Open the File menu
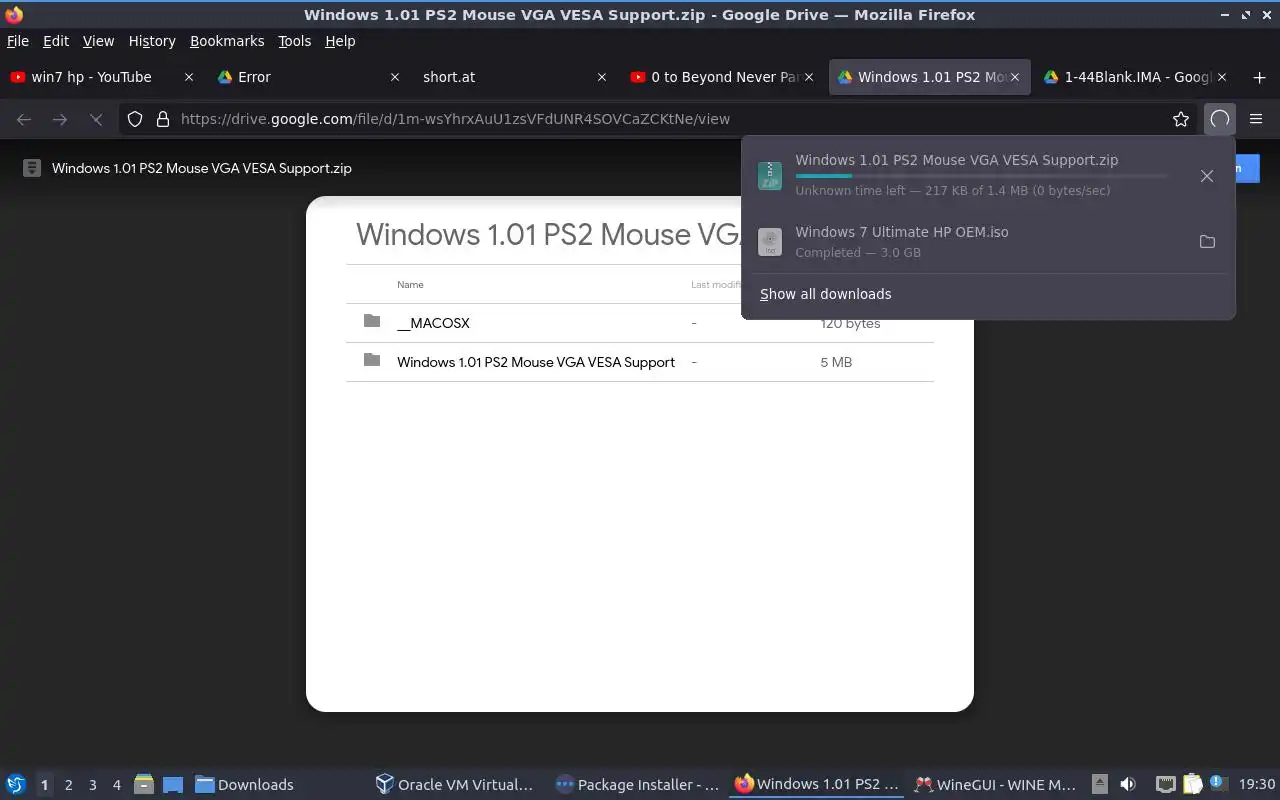This screenshot has height=800, width=1280. [18, 41]
